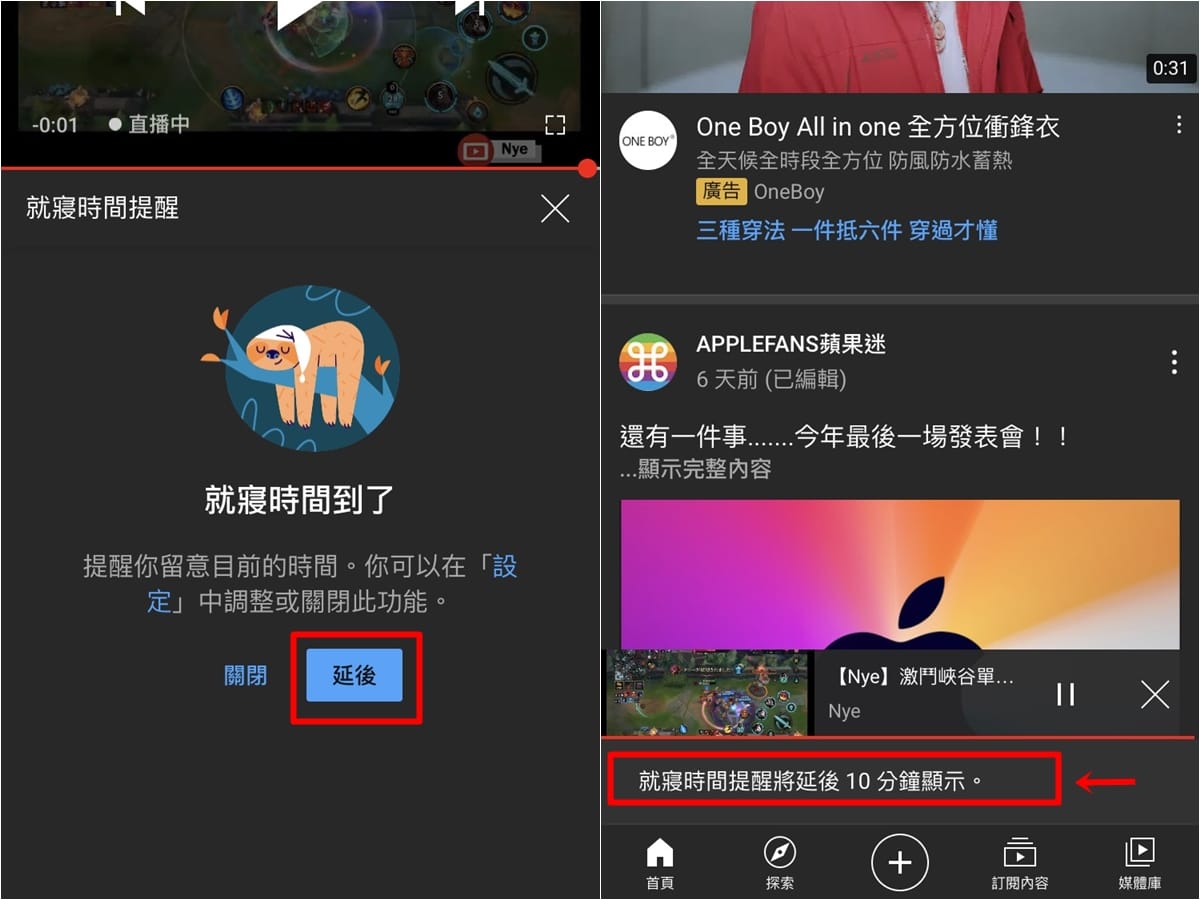Tap the Nye channel watermark on video

pyautogui.click(x=500, y=150)
